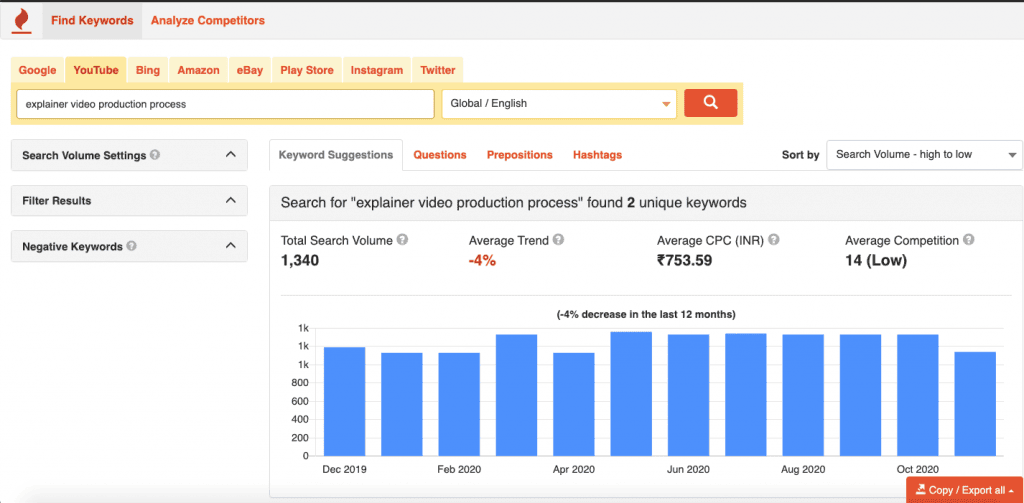Click the Average Competition value 14 (Low)
The width and height of the screenshot is (1024, 503).
click(x=876, y=261)
